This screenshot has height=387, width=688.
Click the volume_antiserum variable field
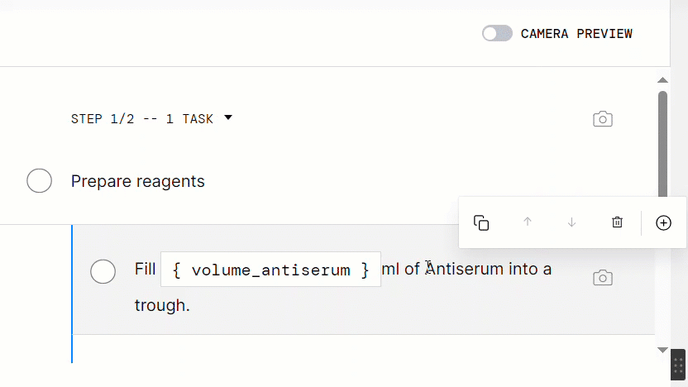coord(271,269)
